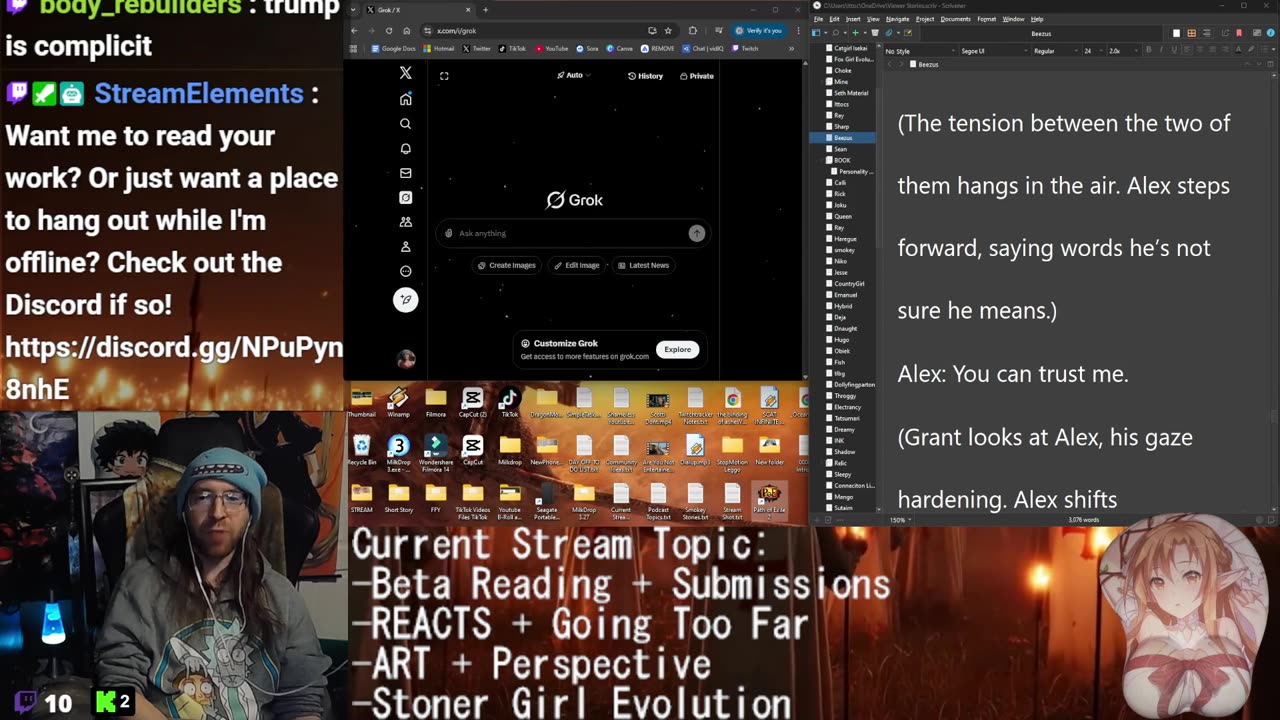Open the More circle icon in X sidebar
The height and width of the screenshot is (720, 1280).
pyautogui.click(x=405, y=271)
